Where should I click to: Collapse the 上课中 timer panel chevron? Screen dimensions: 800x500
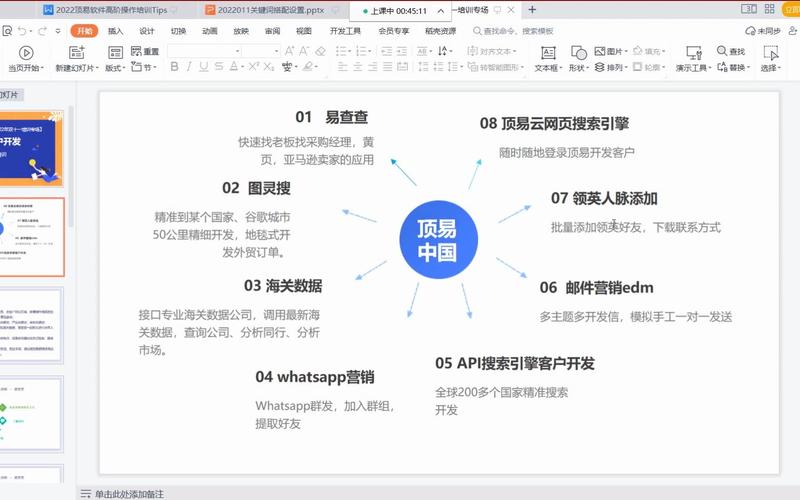tap(441, 11)
